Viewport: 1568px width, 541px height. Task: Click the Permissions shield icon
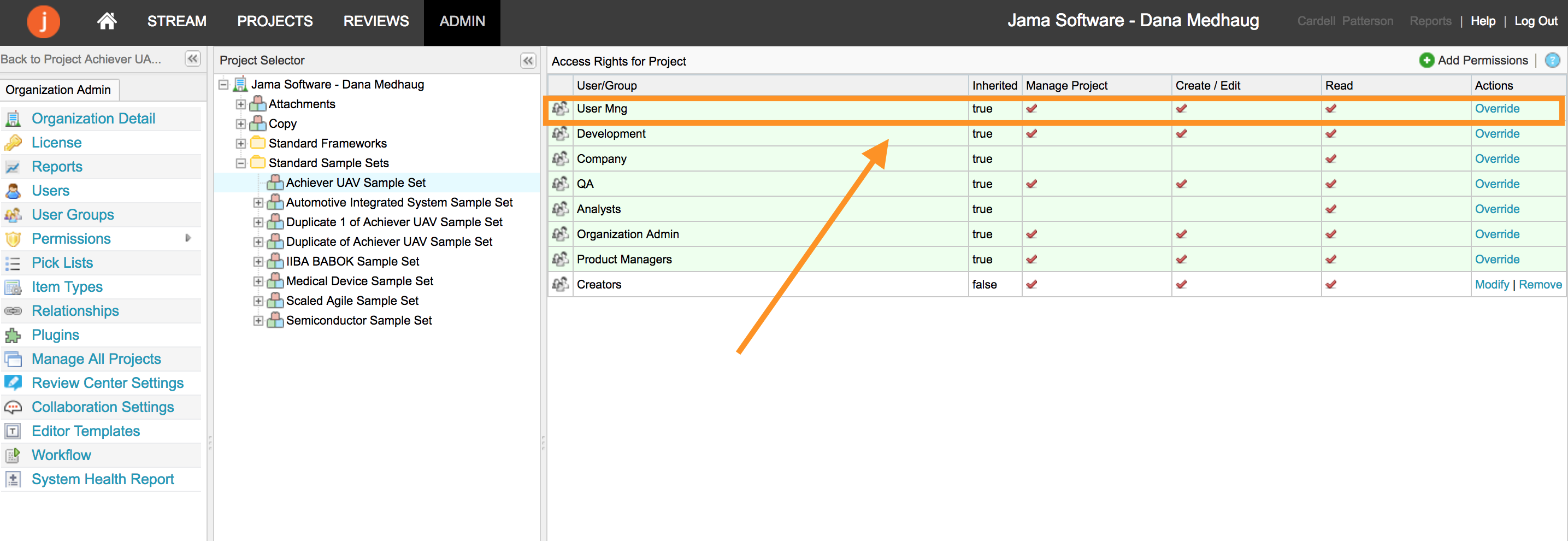click(x=13, y=239)
